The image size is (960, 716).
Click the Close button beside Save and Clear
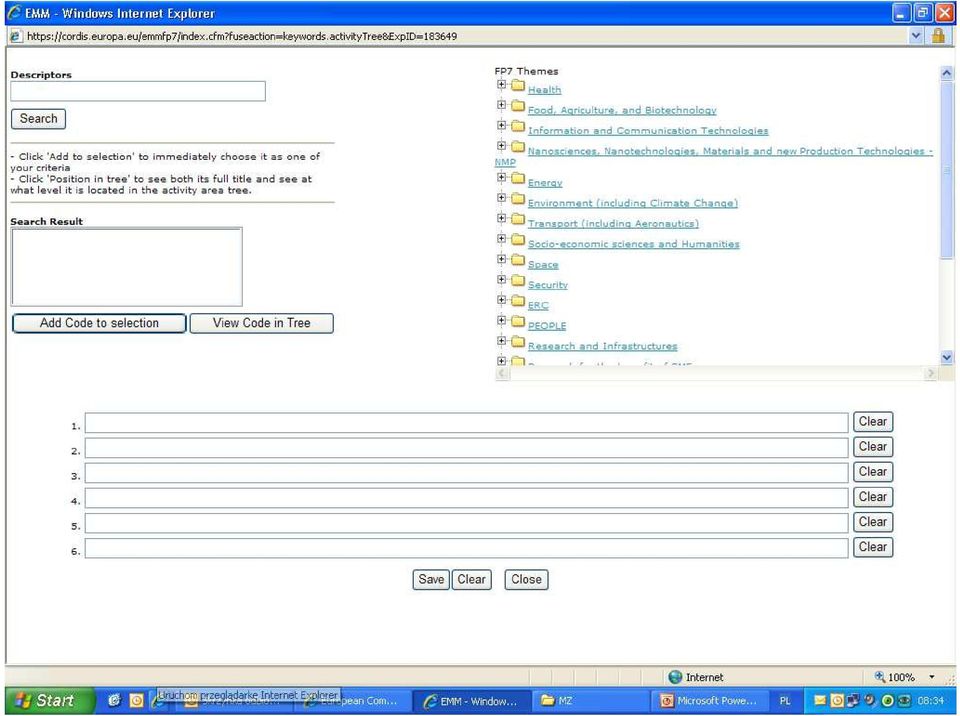coord(526,579)
